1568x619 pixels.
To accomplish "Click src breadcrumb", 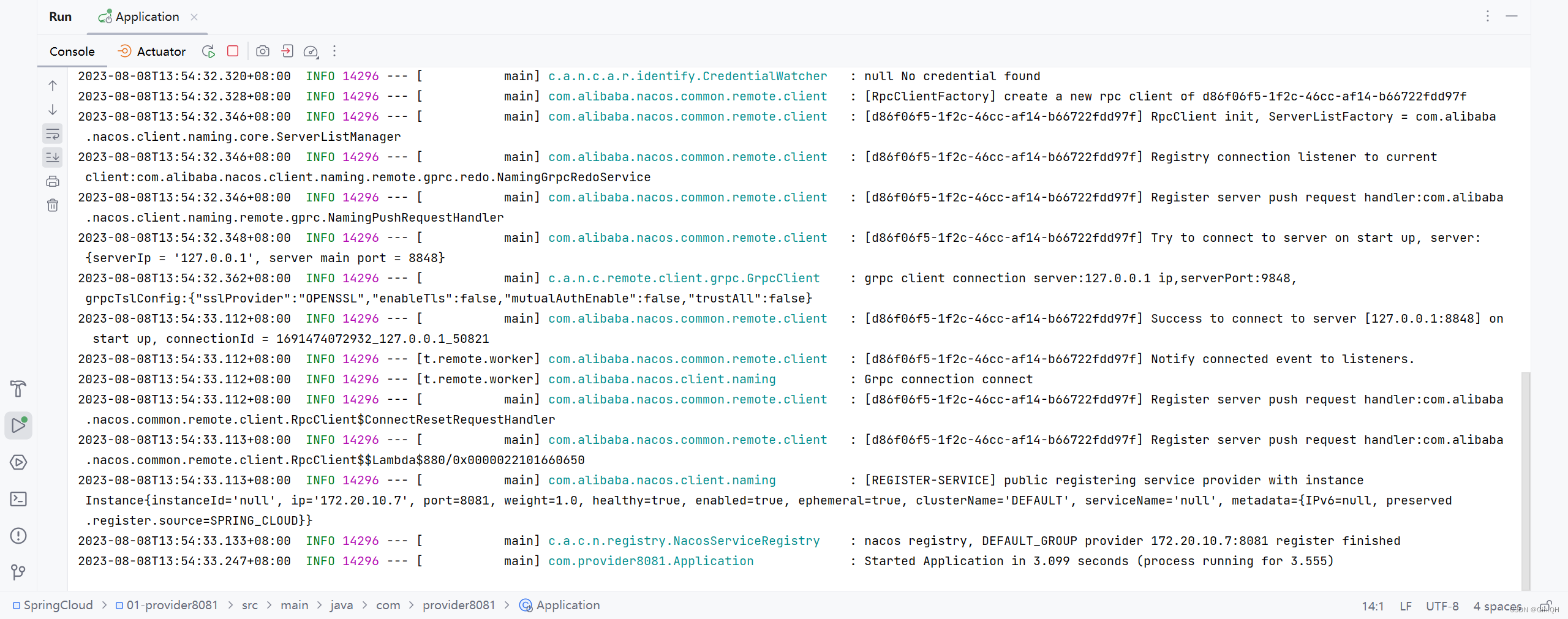I will [250, 605].
